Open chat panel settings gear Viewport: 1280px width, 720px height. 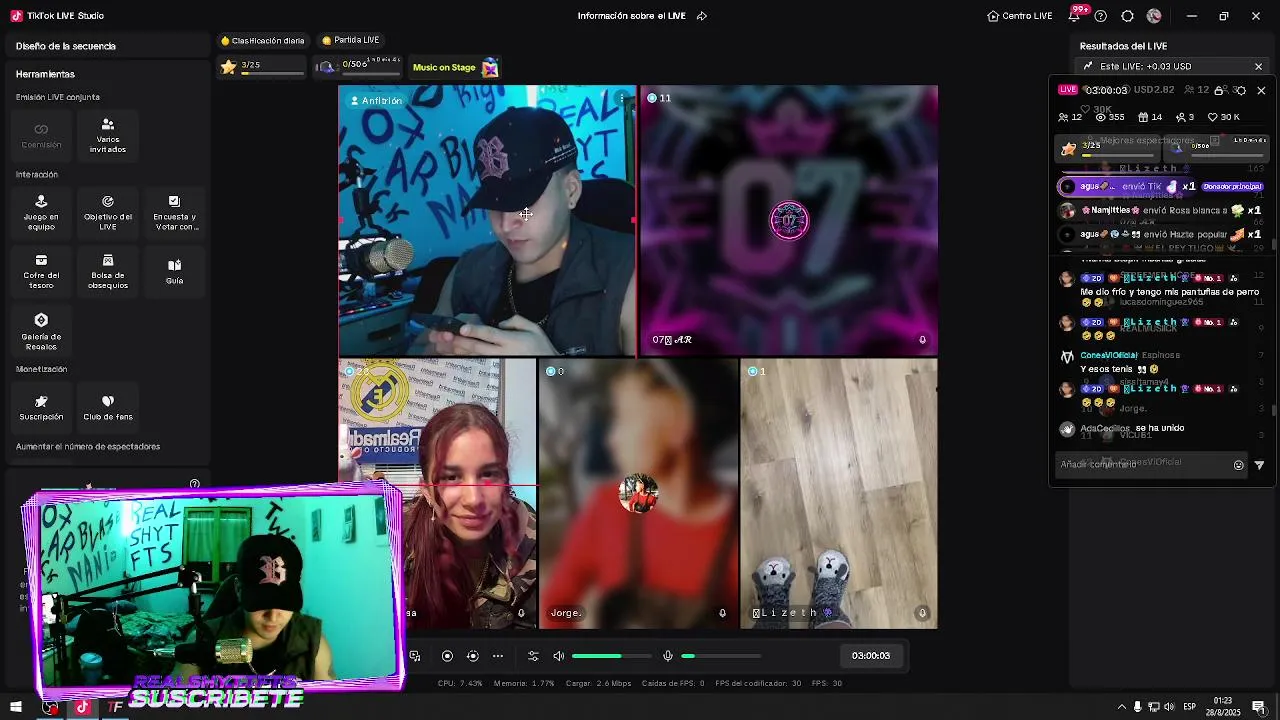pos(1240,90)
